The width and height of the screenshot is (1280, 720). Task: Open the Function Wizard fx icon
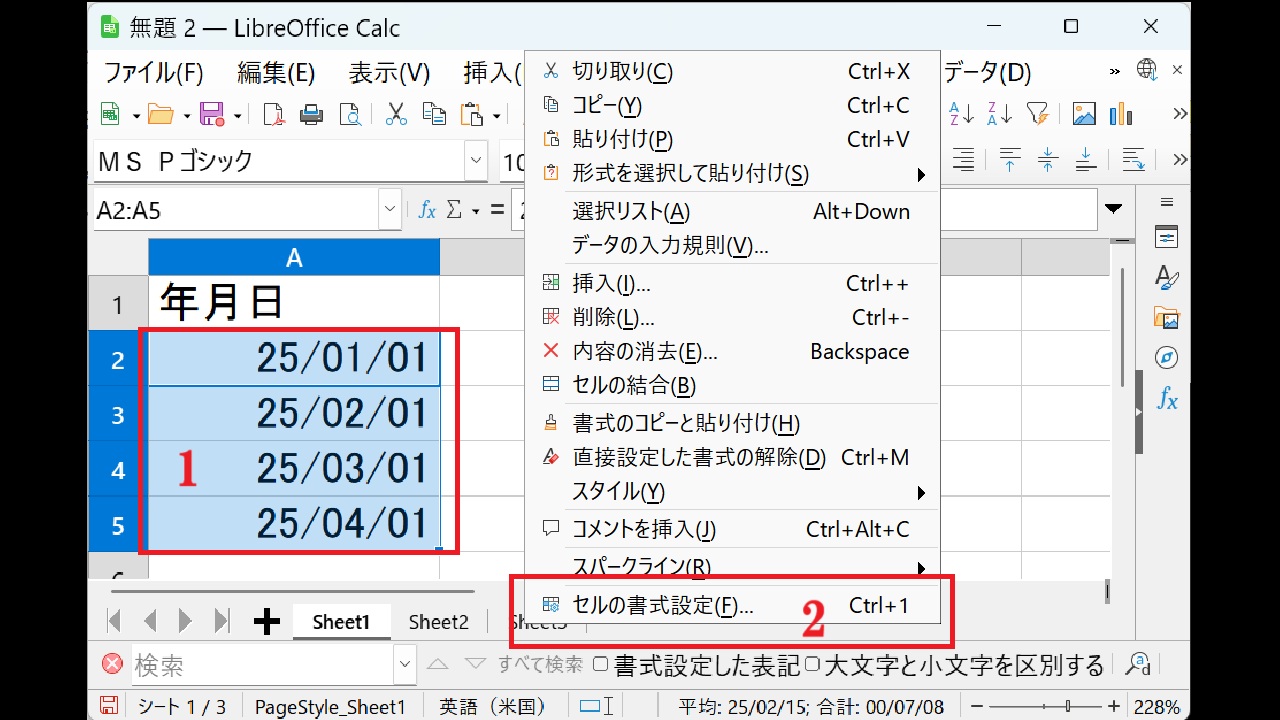point(427,211)
